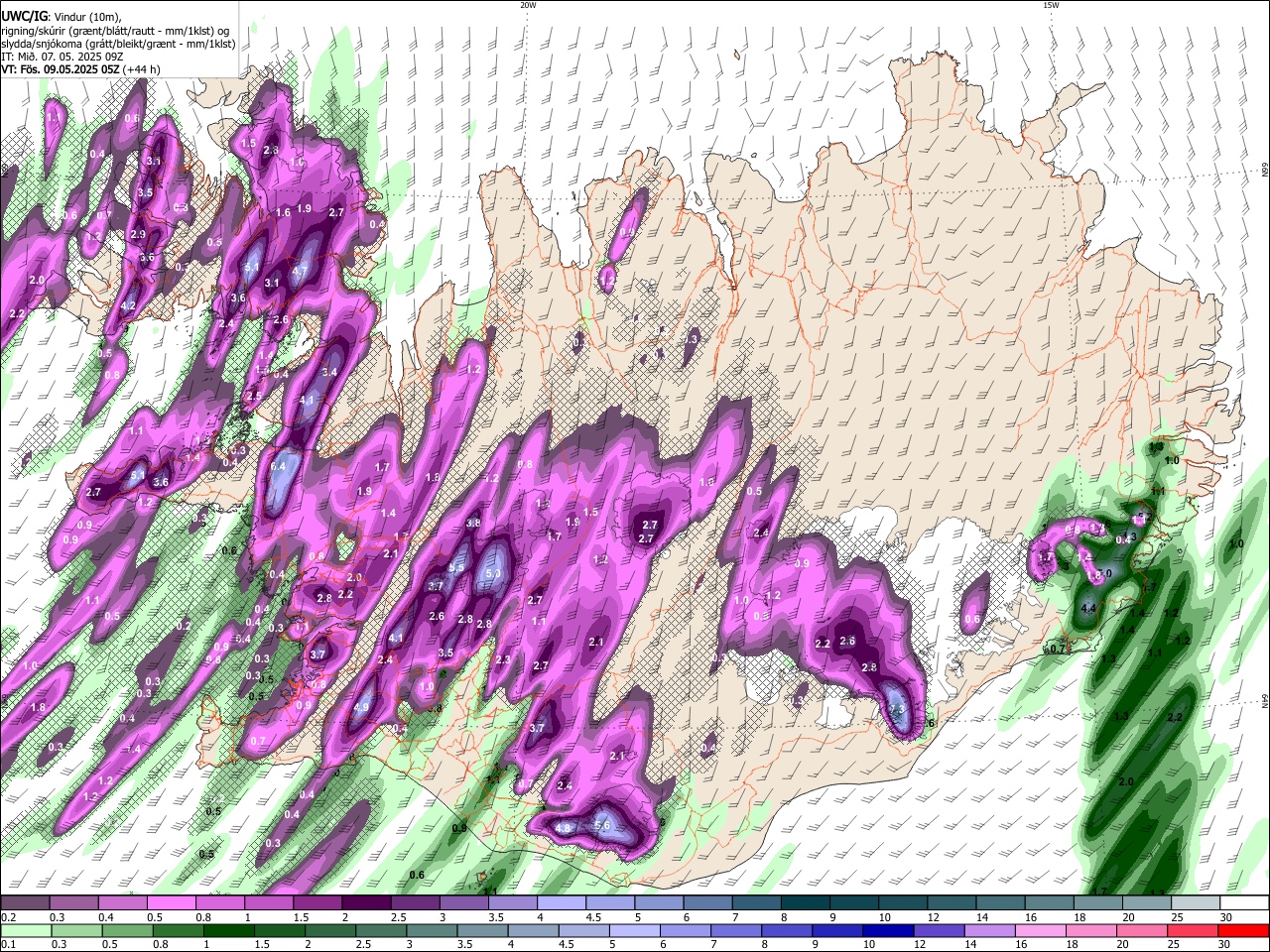Click the 5.6 precipitation value on the south coast

pyautogui.click(x=601, y=825)
